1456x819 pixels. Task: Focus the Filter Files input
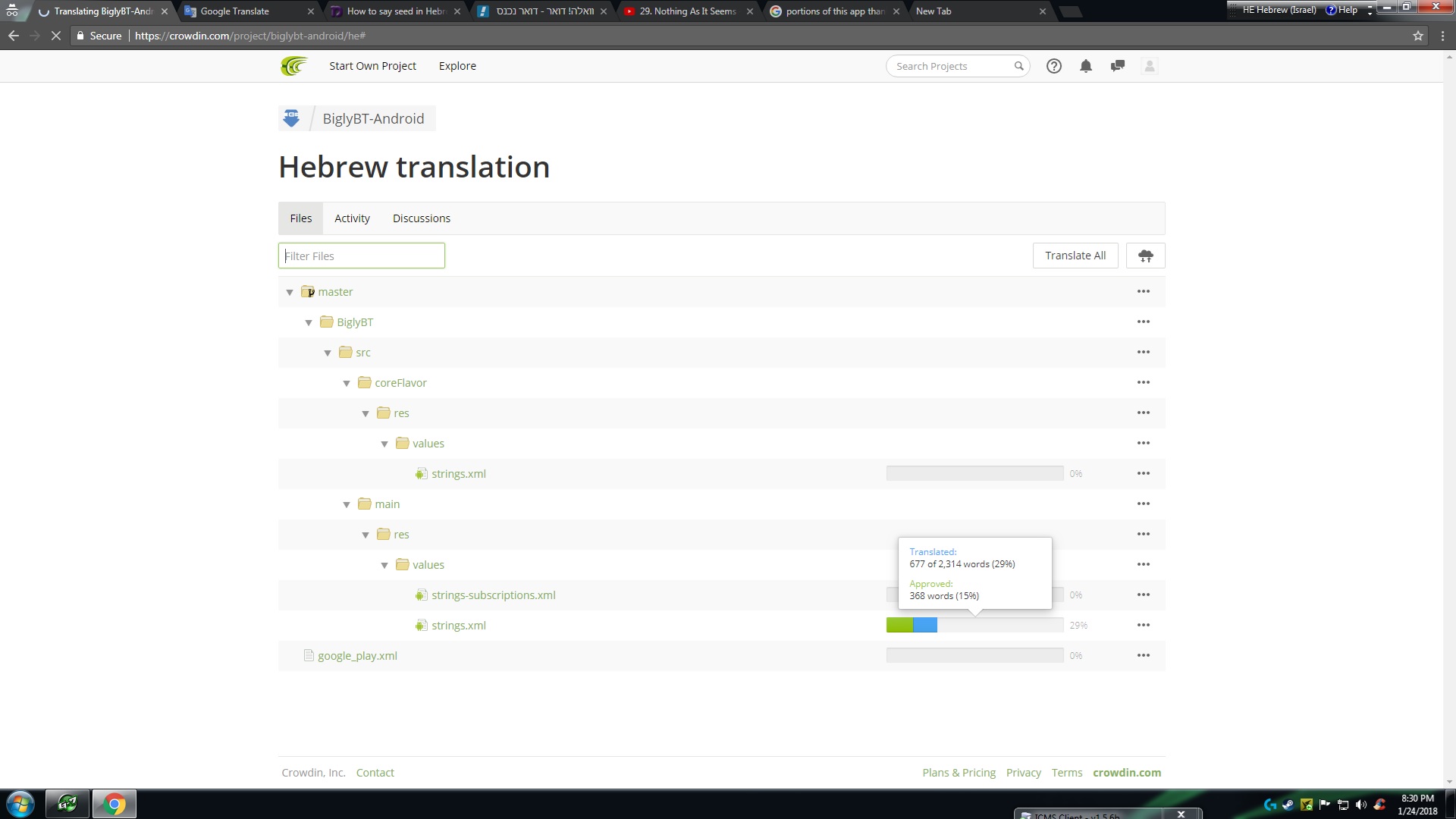[362, 256]
